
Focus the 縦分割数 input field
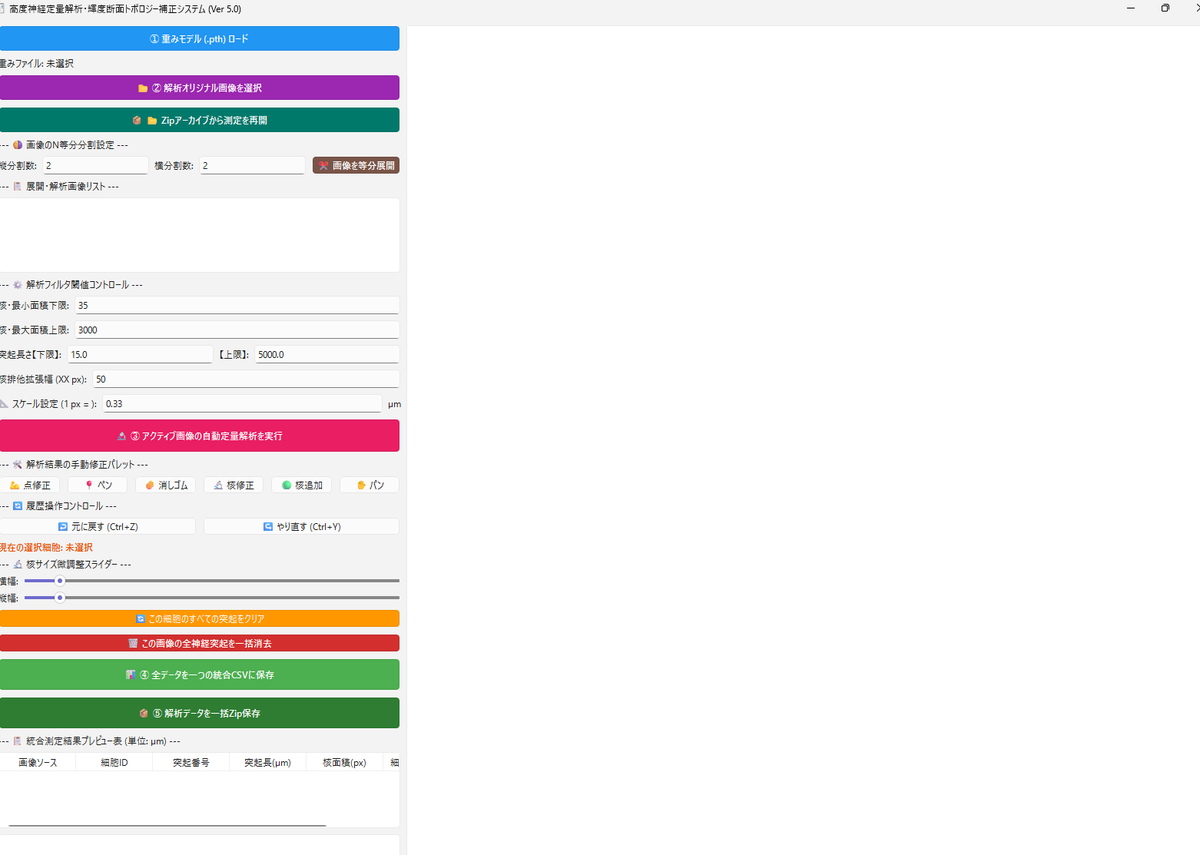[94, 165]
